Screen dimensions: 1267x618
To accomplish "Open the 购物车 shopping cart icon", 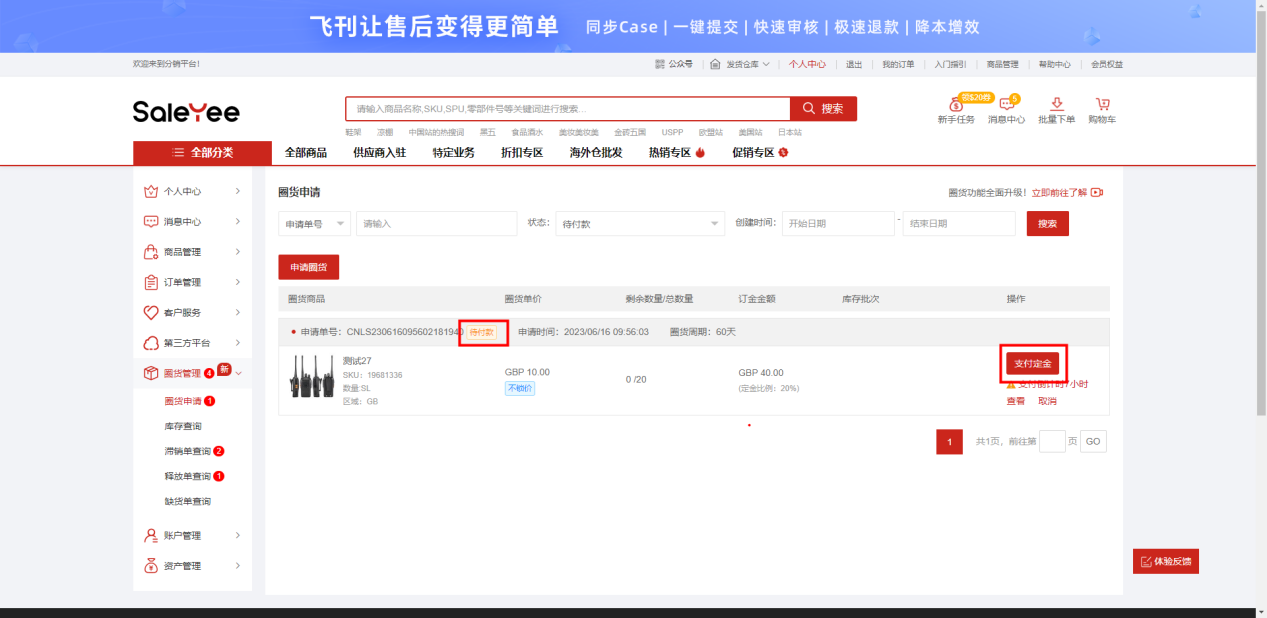I will [1102, 104].
